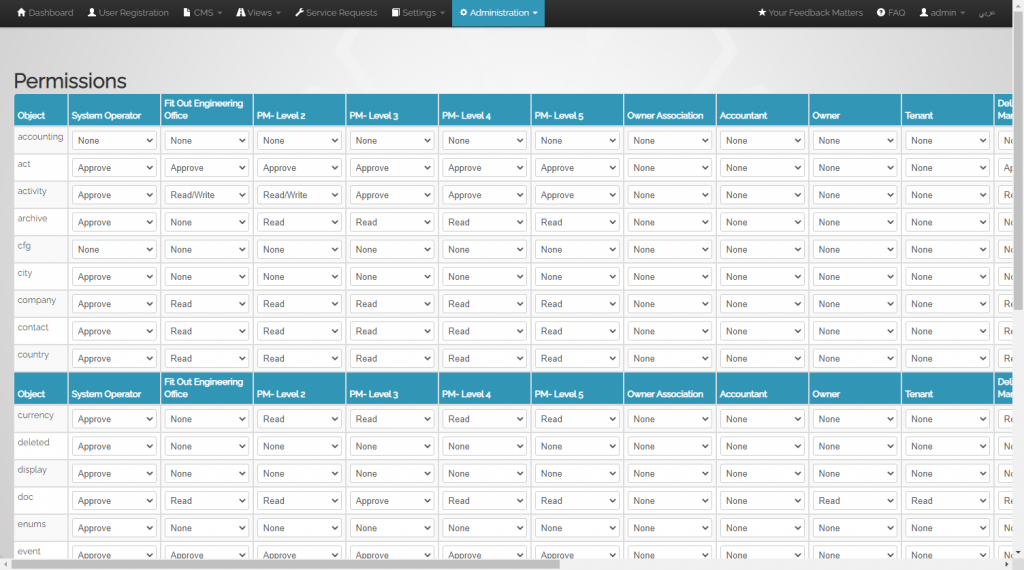Switch language using the Arabic link
This screenshot has height=570, width=1024.
[986, 13]
